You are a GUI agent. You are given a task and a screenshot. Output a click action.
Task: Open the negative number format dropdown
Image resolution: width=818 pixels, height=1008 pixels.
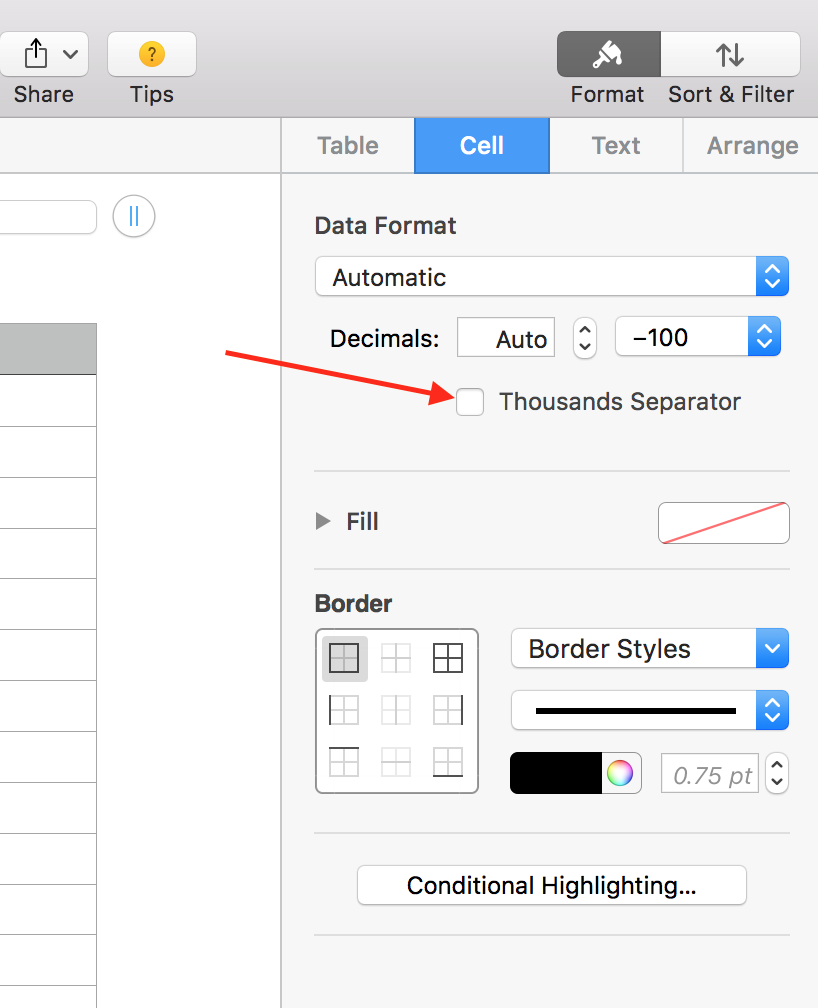[697, 338]
